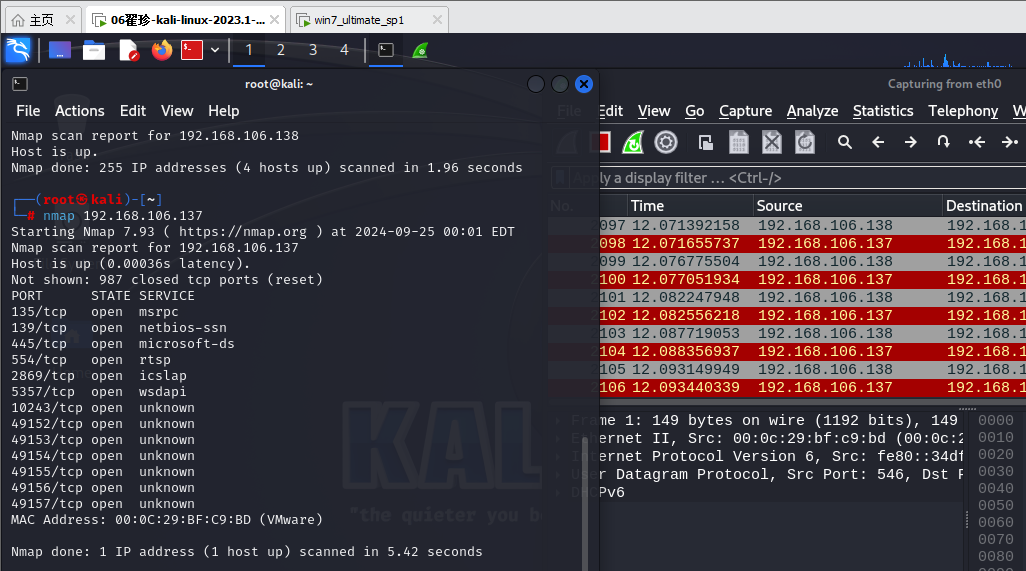The image size is (1026, 571).
Task: Sort packets by the Destination column
Action: click(x=984, y=206)
